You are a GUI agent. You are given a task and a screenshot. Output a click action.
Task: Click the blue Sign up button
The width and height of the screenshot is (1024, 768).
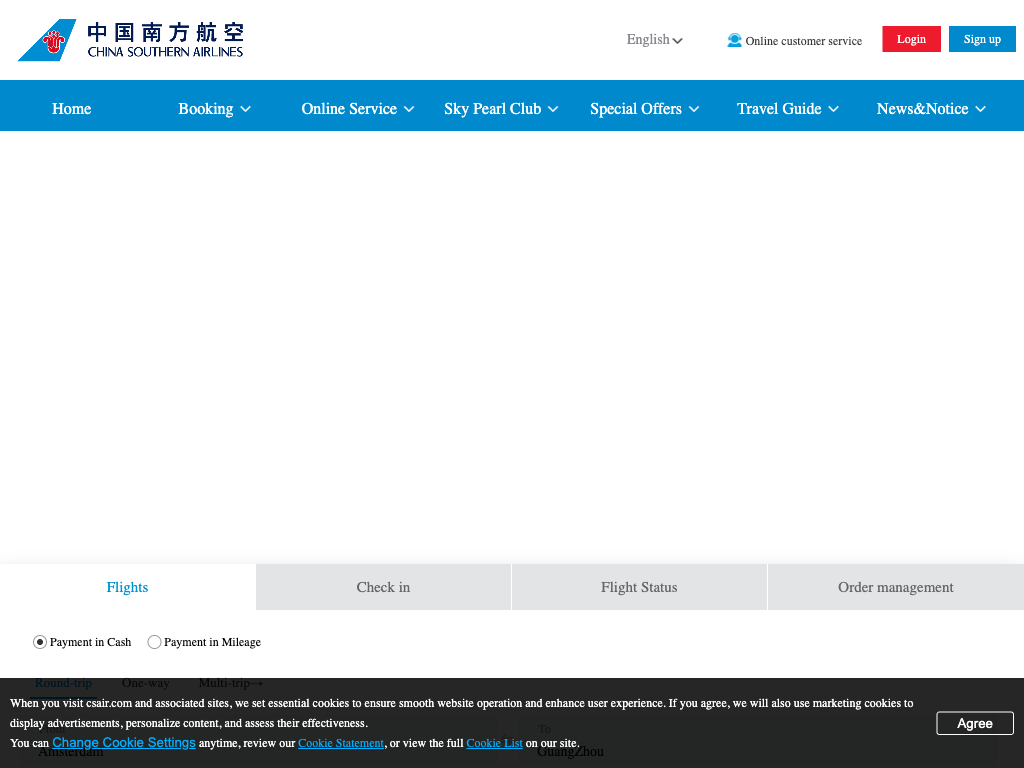(982, 39)
